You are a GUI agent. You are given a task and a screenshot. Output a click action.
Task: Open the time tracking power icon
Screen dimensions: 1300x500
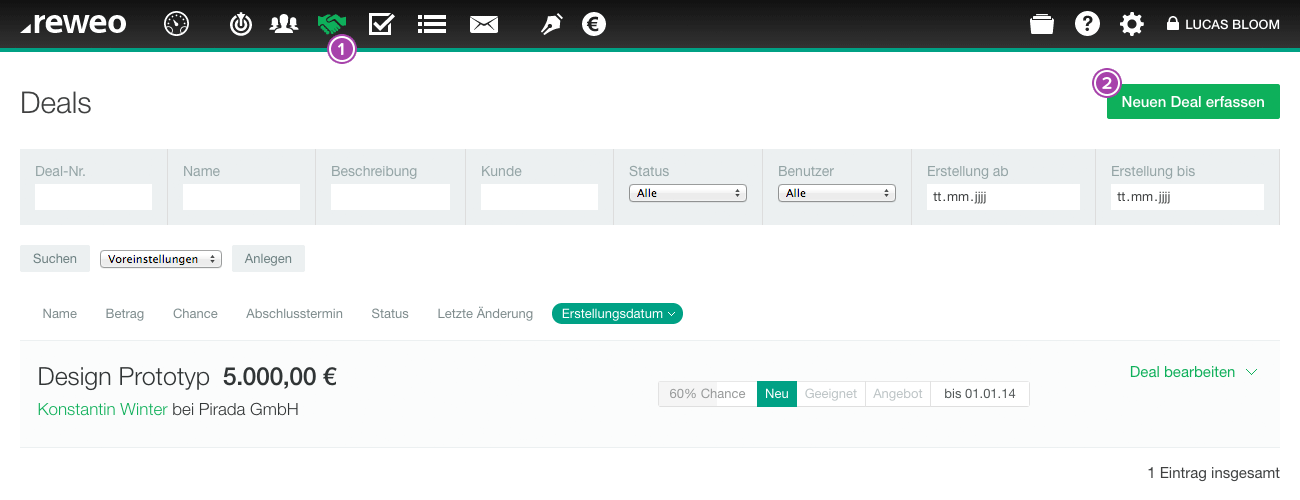(241, 24)
